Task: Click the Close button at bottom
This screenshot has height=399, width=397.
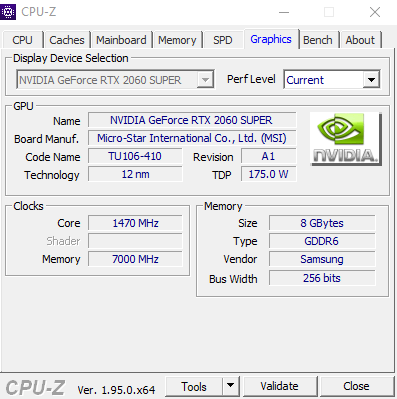Action: 356,387
